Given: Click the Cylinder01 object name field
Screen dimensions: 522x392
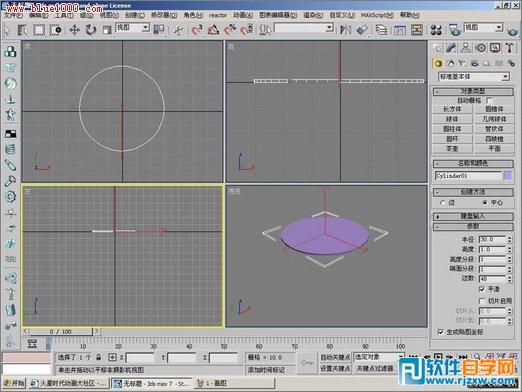Looking at the screenshot, I should (x=468, y=176).
